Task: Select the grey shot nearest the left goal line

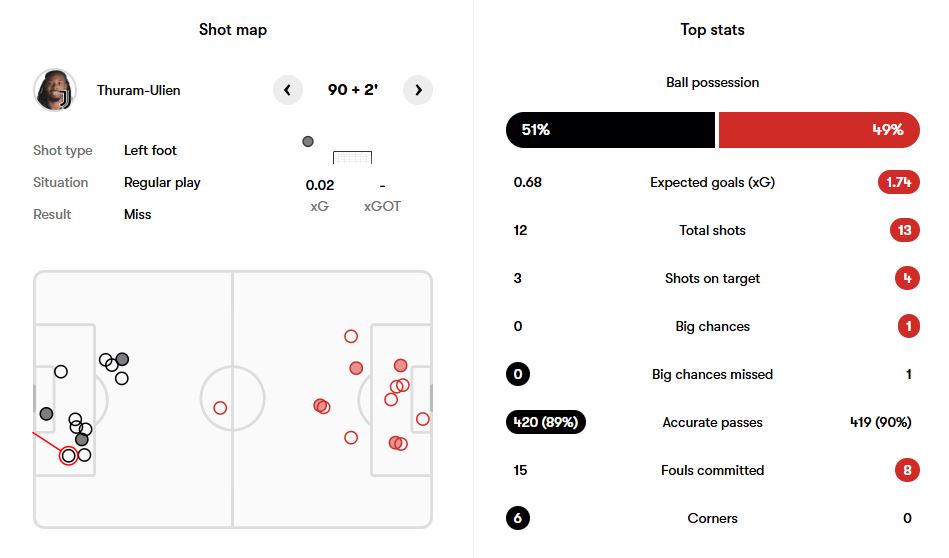Action: click(x=46, y=414)
